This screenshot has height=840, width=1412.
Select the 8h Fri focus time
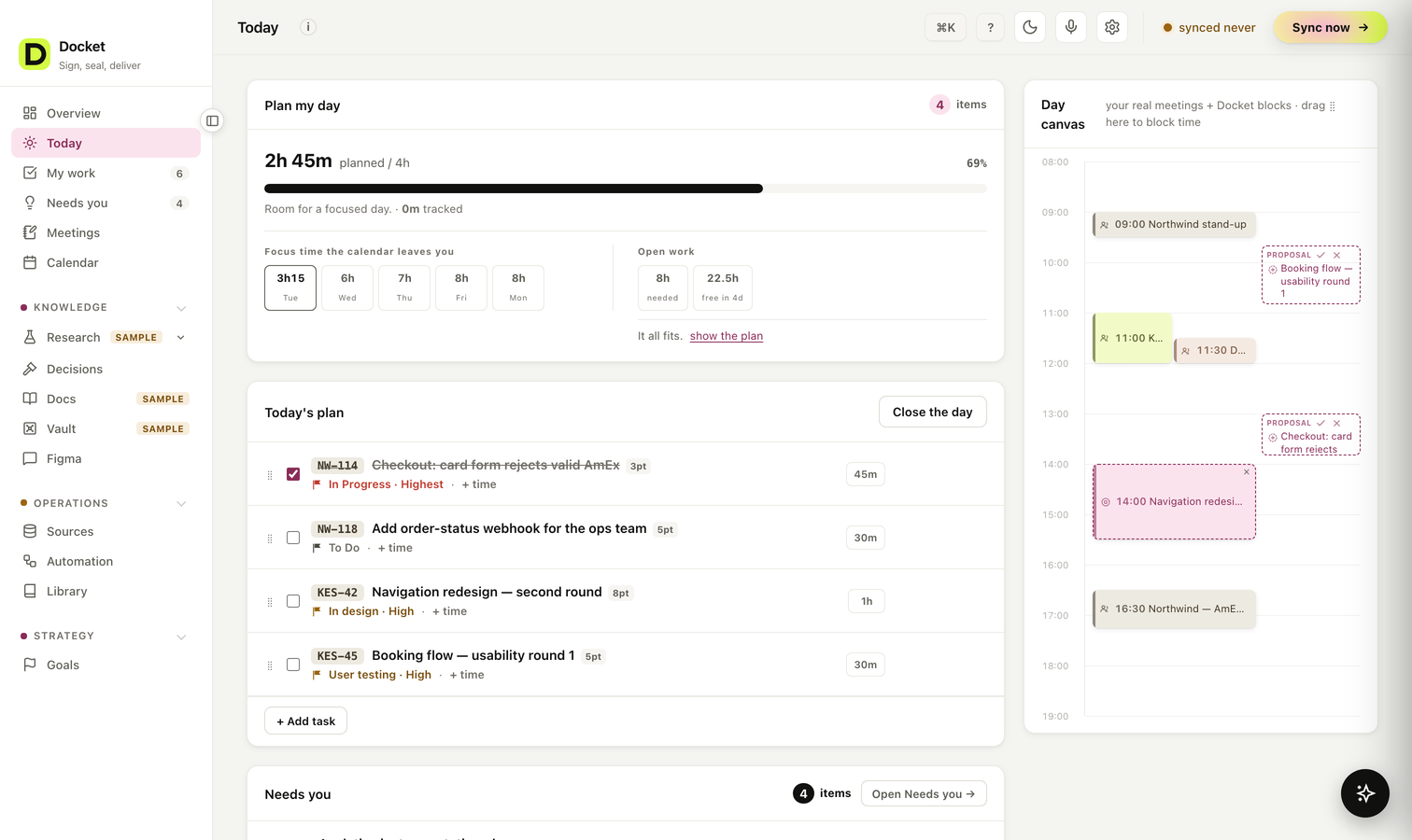(461, 287)
